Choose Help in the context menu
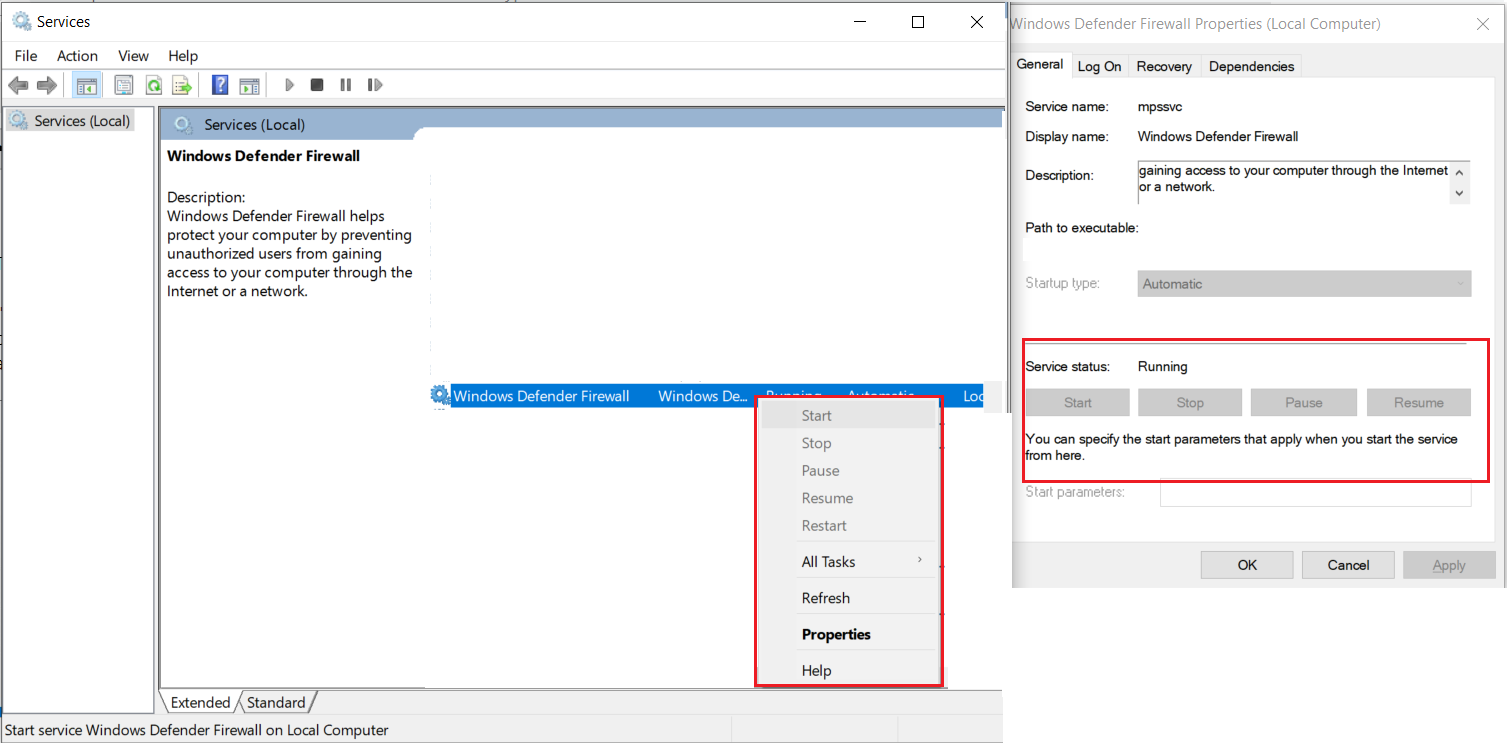Screen dimensions: 1510x748 pos(848,671)
